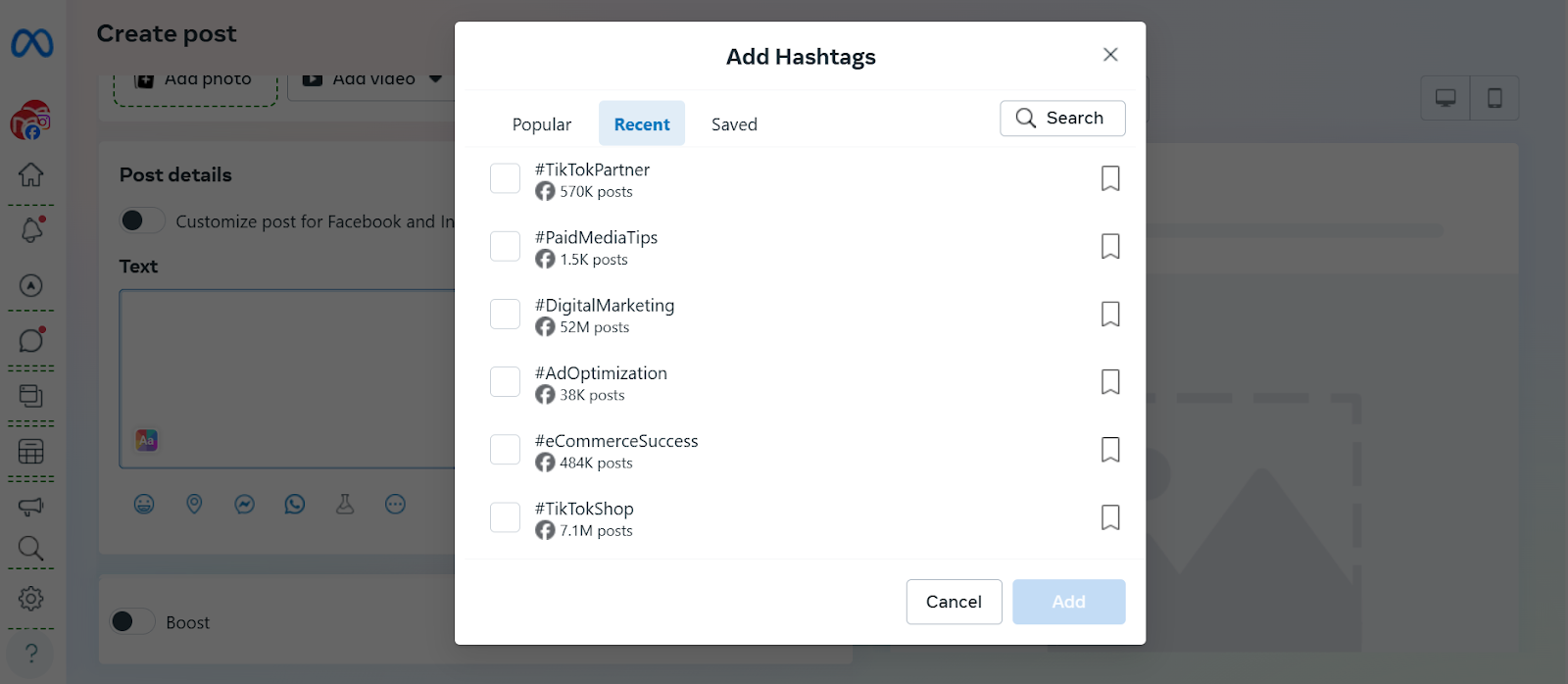Viewport: 1568px width, 684px height.
Task: Switch to mobile preview icon
Action: tap(1494, 98)
